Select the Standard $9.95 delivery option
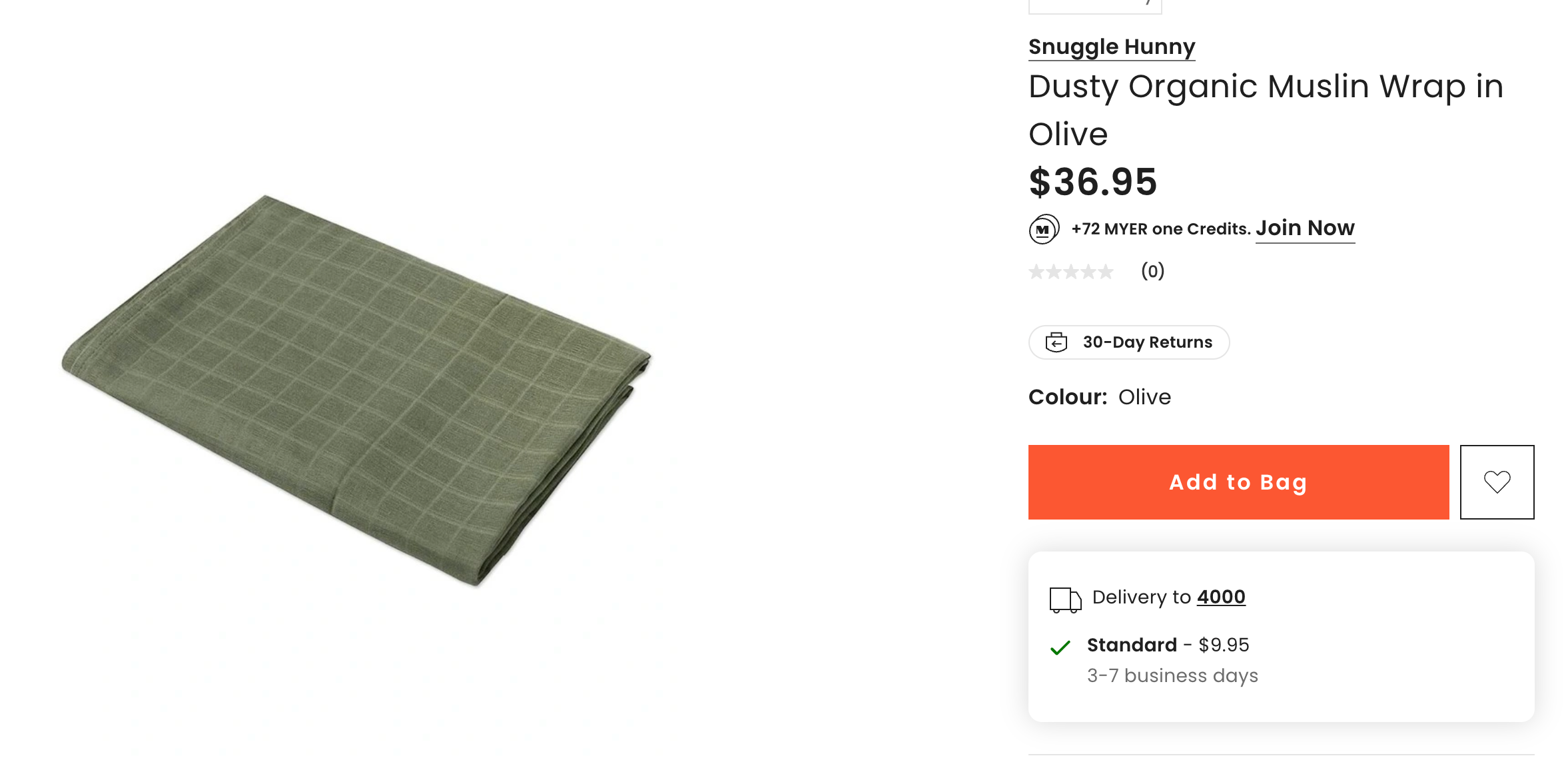 click(x=1167, y=645)
